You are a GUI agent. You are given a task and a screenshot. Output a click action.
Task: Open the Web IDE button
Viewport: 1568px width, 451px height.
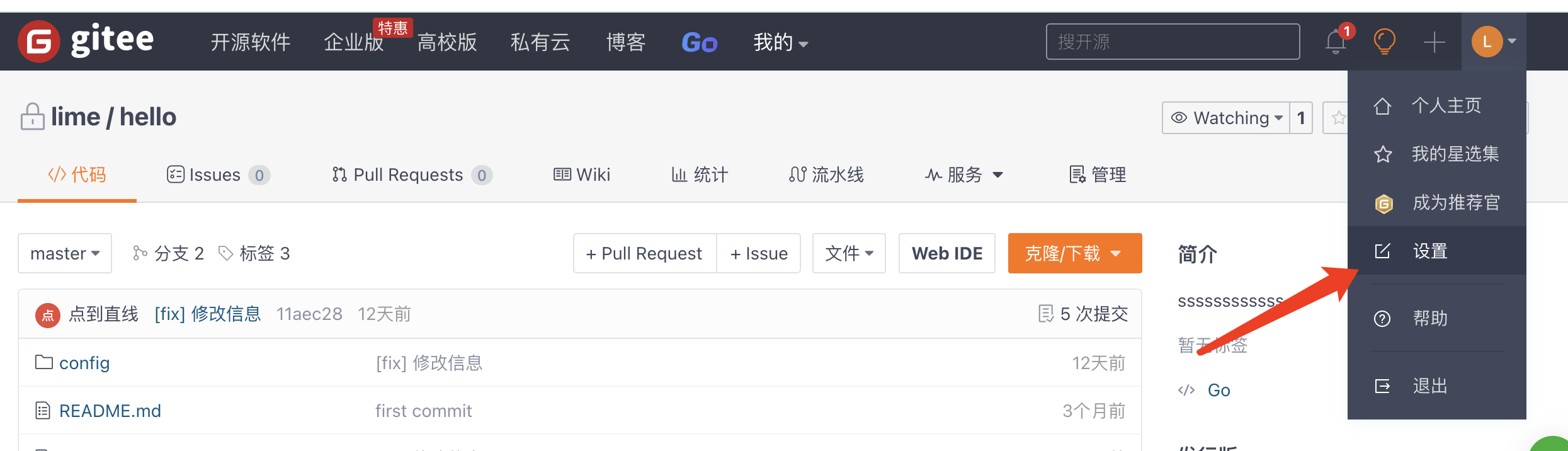coord(947,253)
